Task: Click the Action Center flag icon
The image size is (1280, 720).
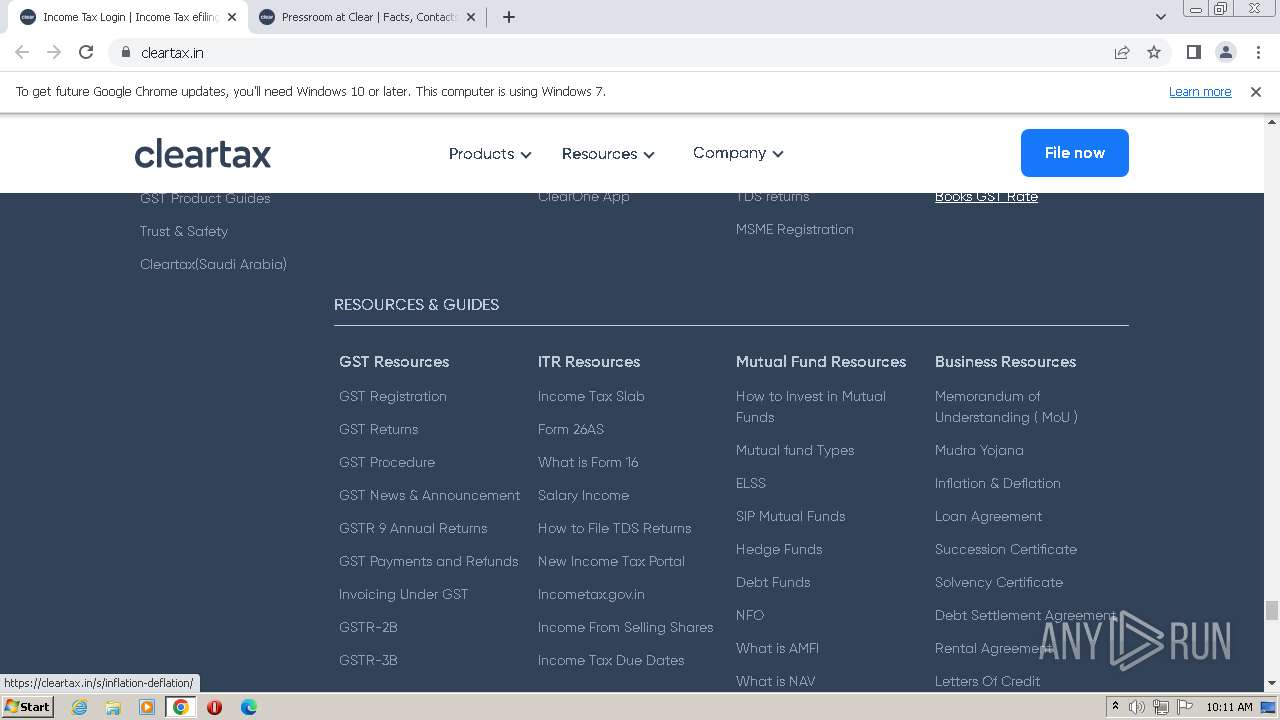Action: click(1184, 707)
